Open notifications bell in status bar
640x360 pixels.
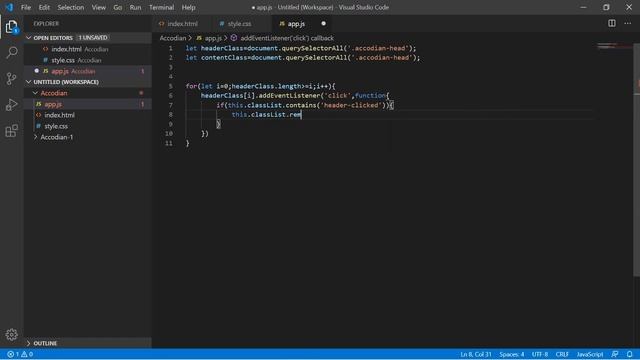click(629, 354)
